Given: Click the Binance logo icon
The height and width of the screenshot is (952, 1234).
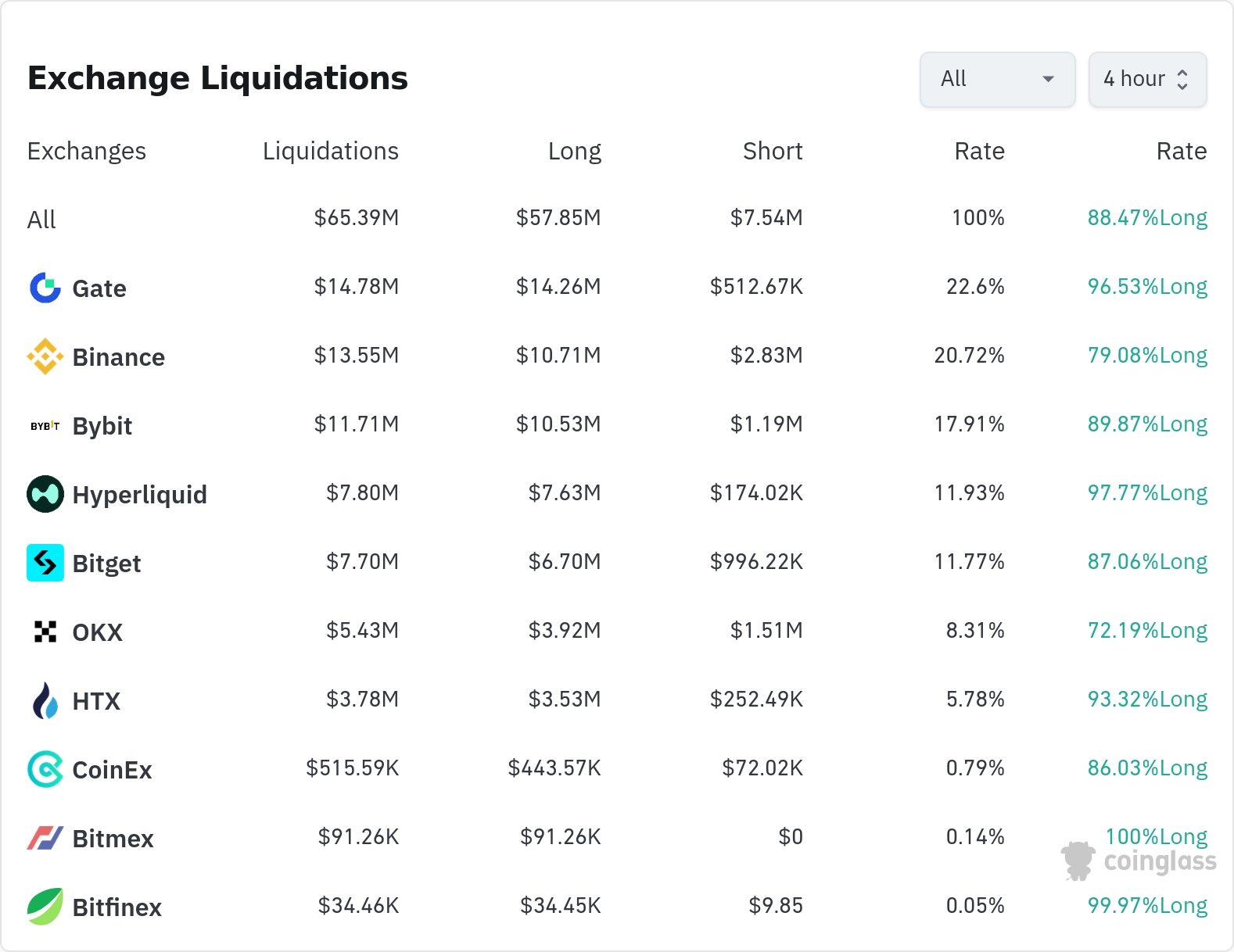Looking at the screenshot, I should click(45, 356).
